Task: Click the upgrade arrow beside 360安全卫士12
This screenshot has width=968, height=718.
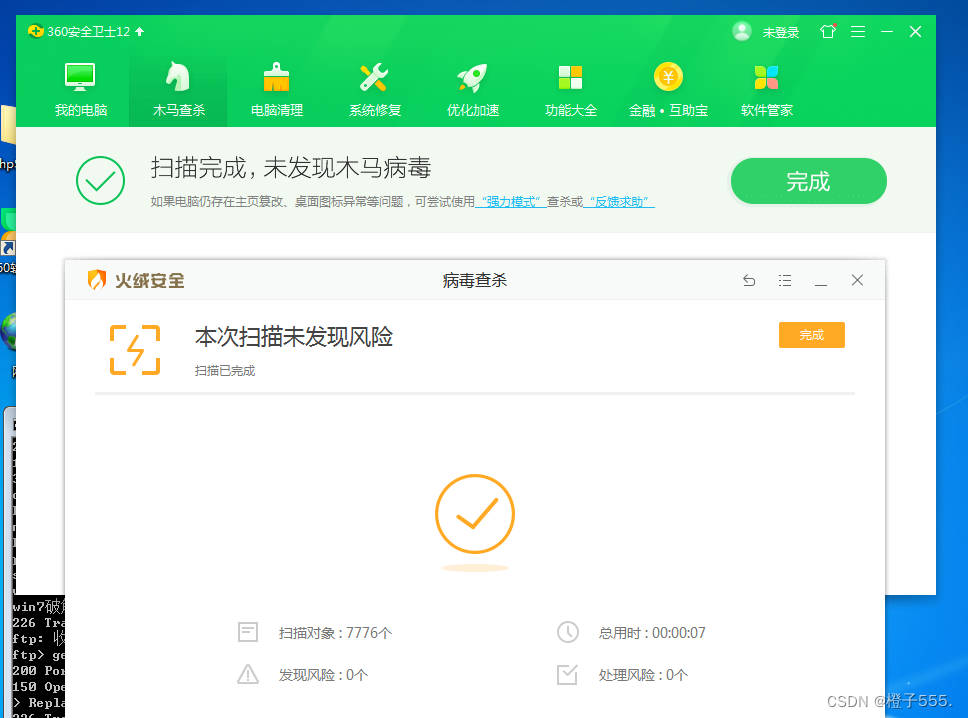Action: (x=140, y=31)
